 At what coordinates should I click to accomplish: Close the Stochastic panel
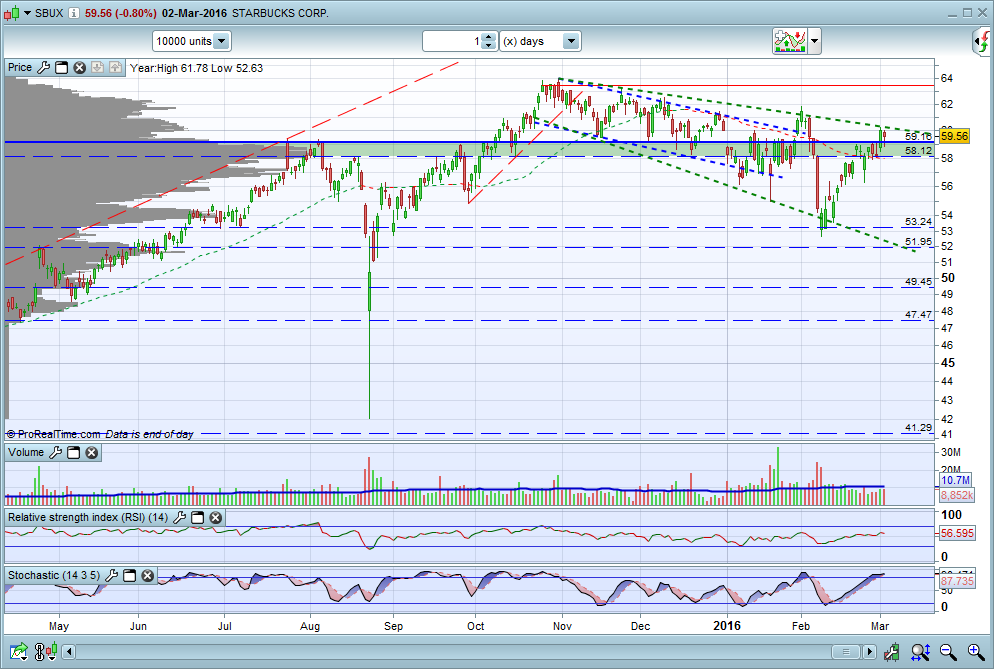pos(148,575)
